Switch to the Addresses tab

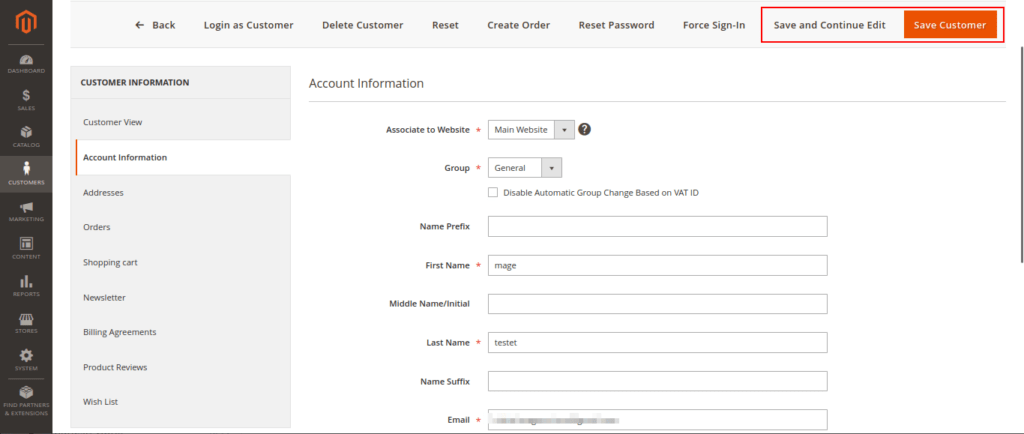[x=103, y=192]
